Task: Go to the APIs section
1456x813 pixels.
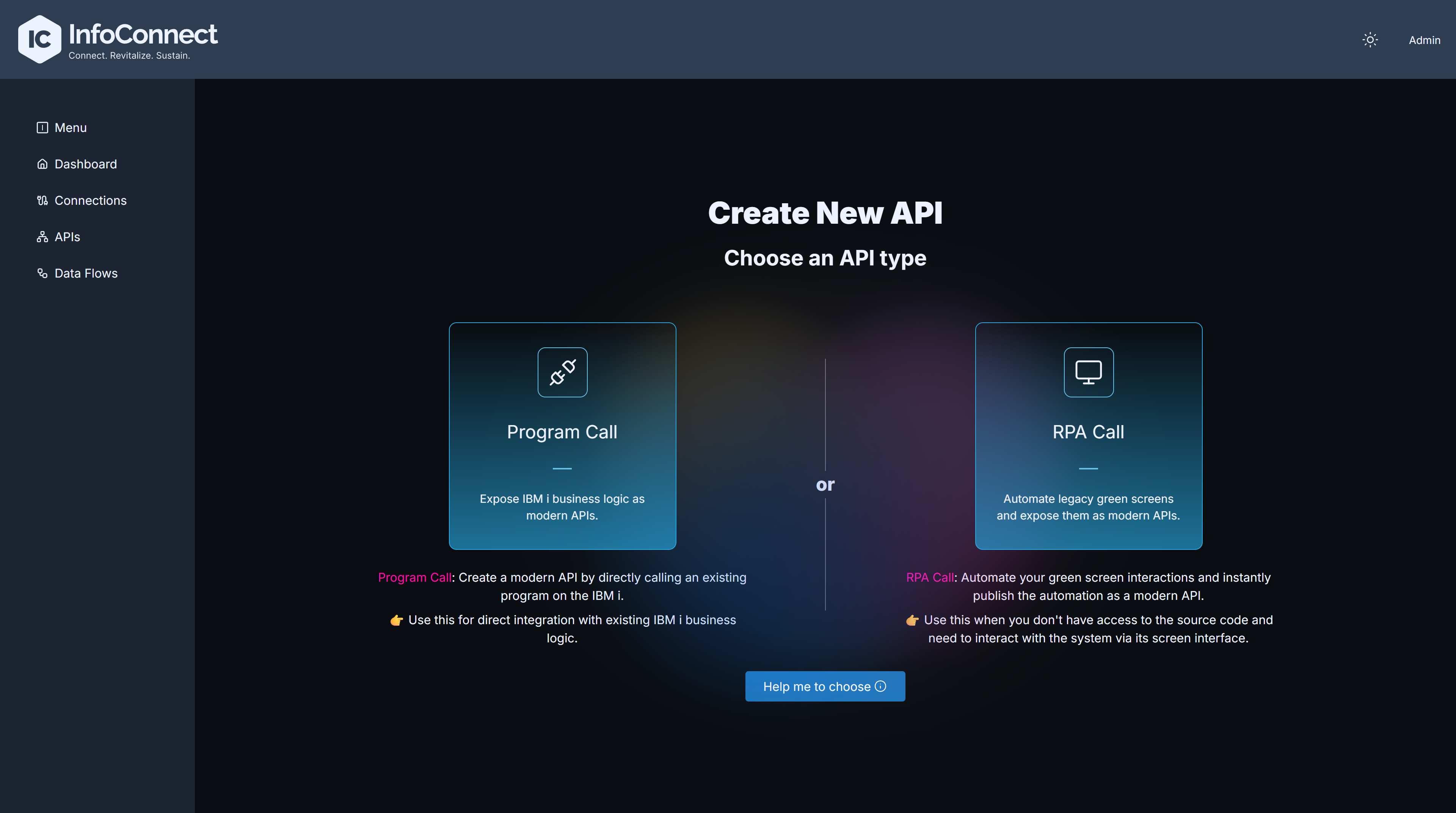Action: pos(67,237)
